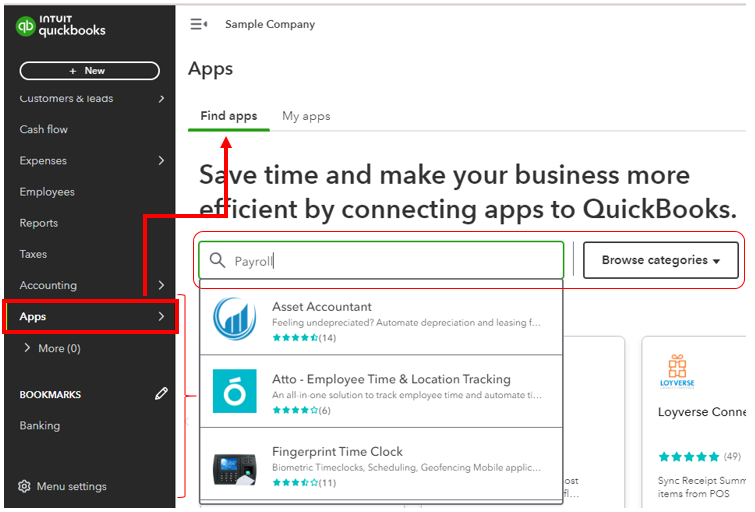755x512 pixels.
Task: Click Loyverse's five-star rating (49)
Action: (700, 456)
